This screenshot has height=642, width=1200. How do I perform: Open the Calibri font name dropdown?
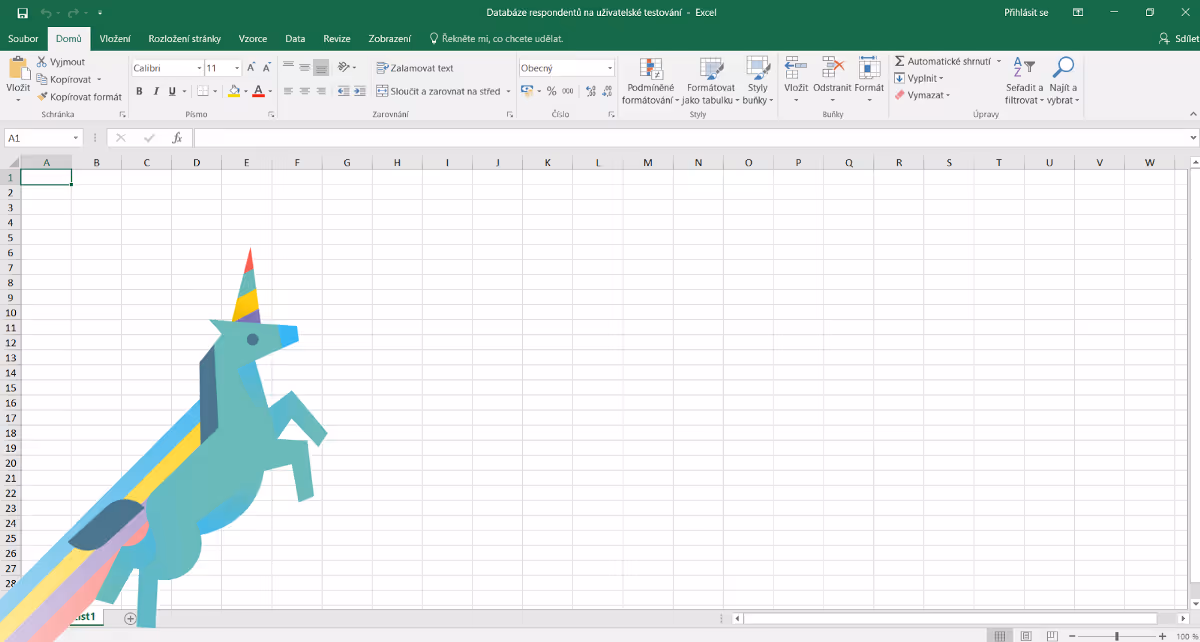tap(198, 68)
